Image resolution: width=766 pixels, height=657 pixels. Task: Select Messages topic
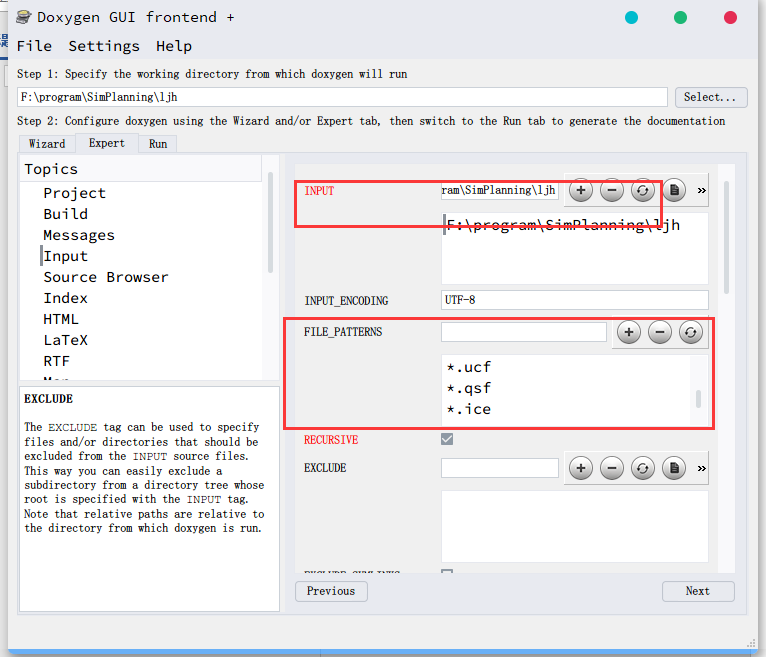[x=79, y=235]
